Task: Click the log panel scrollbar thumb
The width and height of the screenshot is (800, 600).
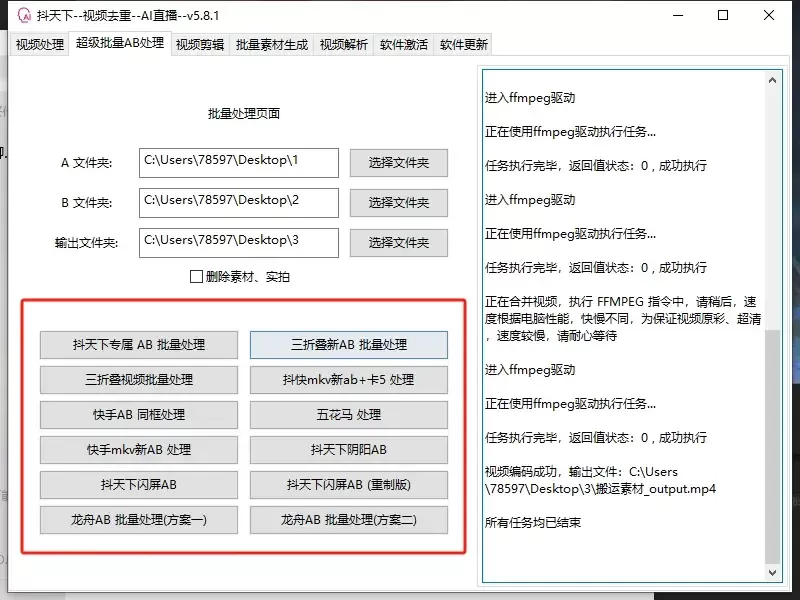Action: 772,446
